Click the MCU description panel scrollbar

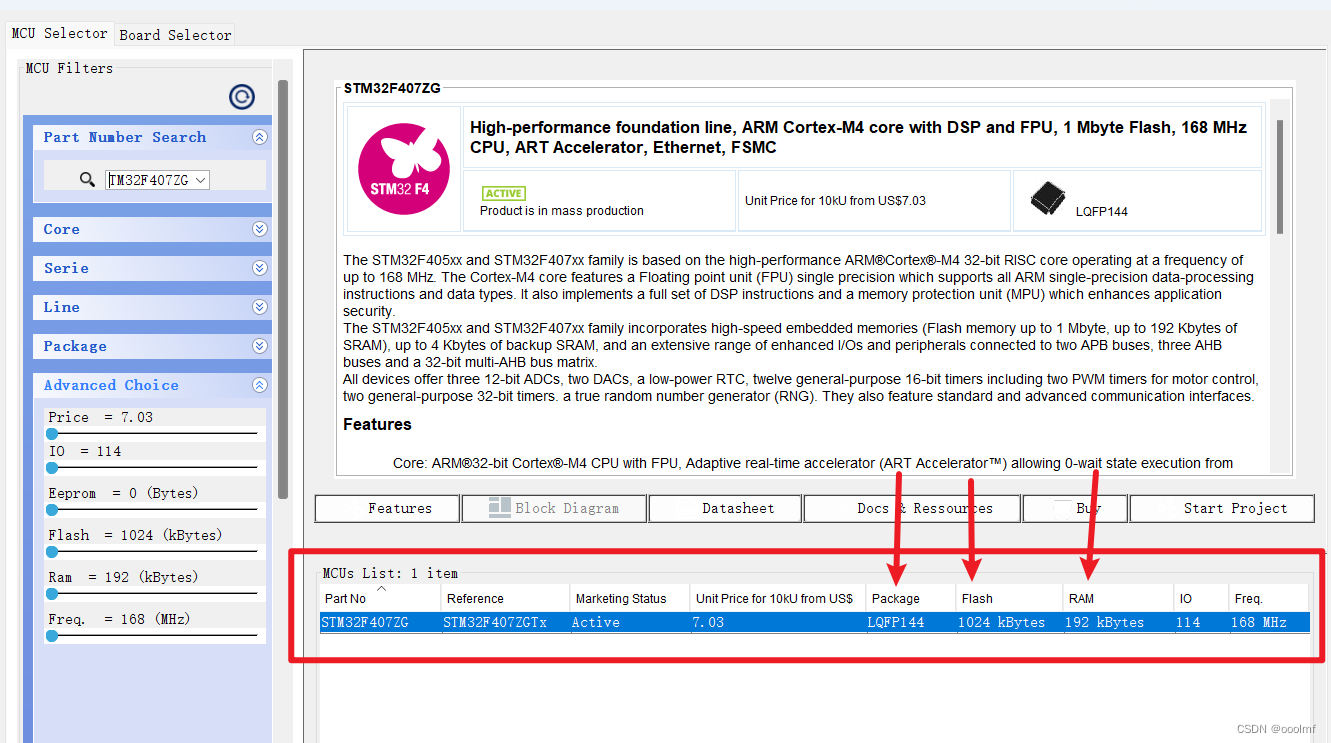1279,177
